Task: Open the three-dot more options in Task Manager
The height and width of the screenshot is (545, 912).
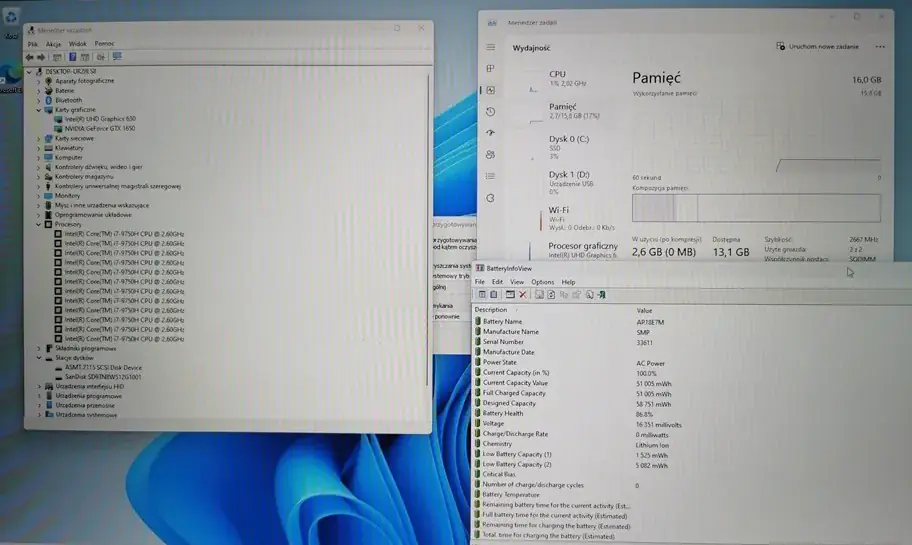Action: [x=880, y=47]
